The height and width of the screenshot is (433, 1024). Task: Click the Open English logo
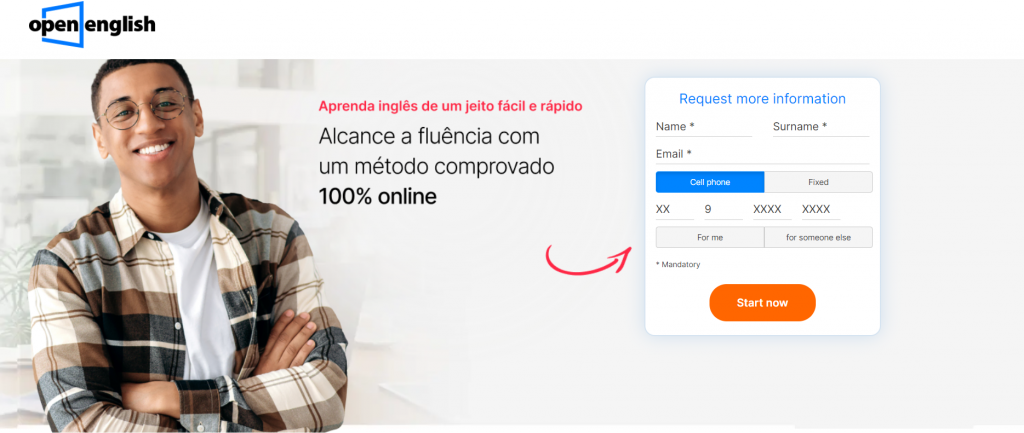[x=92, y=25]
